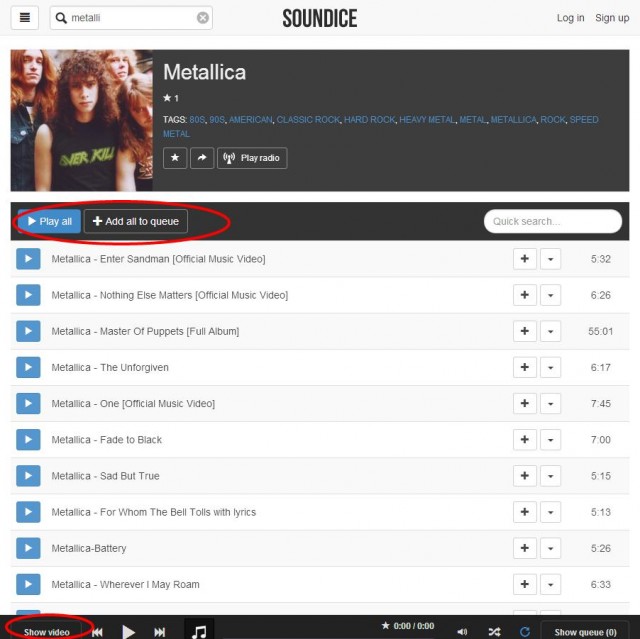Toggle the repeat icon
Viewport: 640px width, 639px height.
pyautogui.click(x=525, y=632)
